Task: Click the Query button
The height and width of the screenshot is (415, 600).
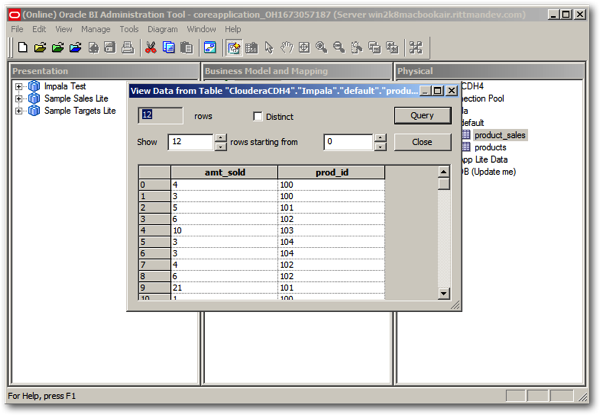Action: click(422, 116)
